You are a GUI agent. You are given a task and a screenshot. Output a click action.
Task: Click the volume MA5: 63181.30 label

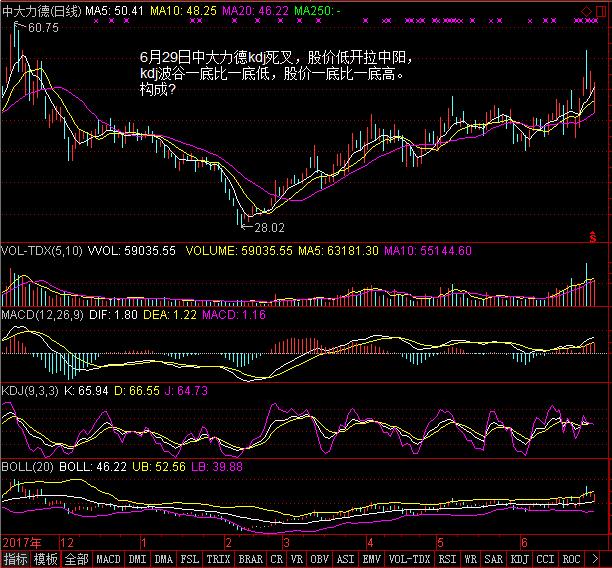[x=338, y=251]
